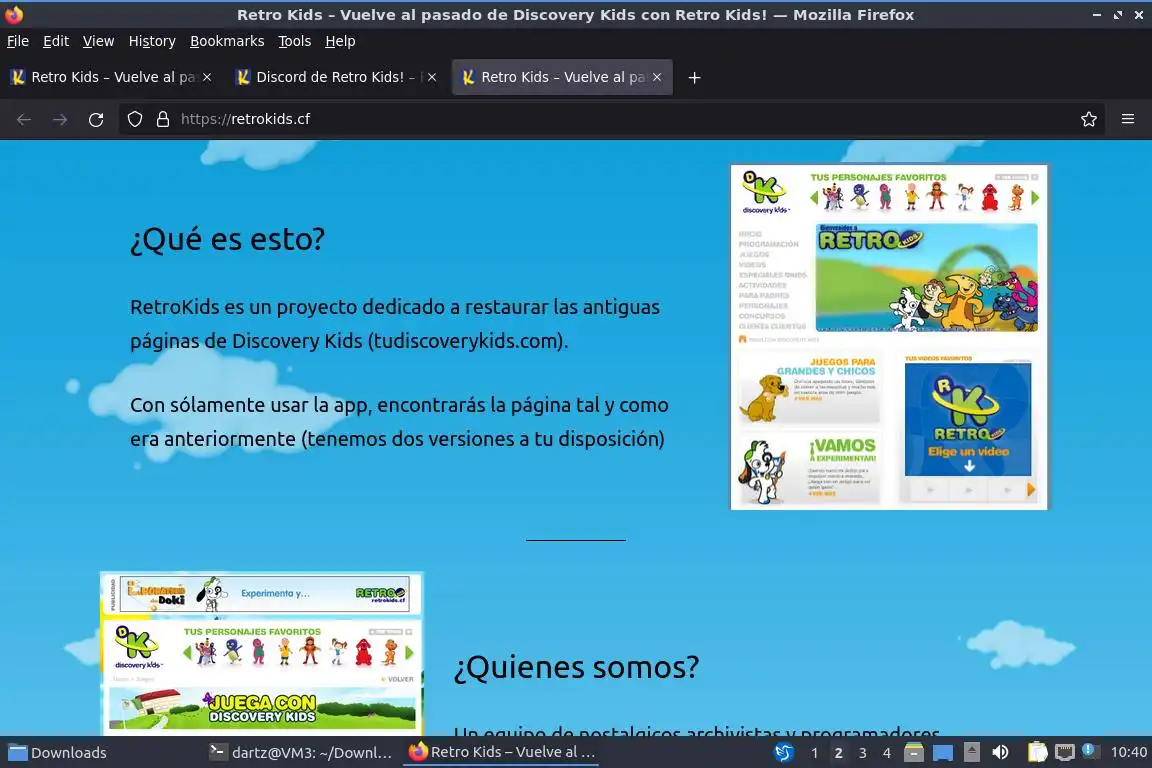The width and height of the screenshot is (1152, 768).
Task: Click the tudiscoverykids.com text in paragraph
Action: (x=466, y=341)
